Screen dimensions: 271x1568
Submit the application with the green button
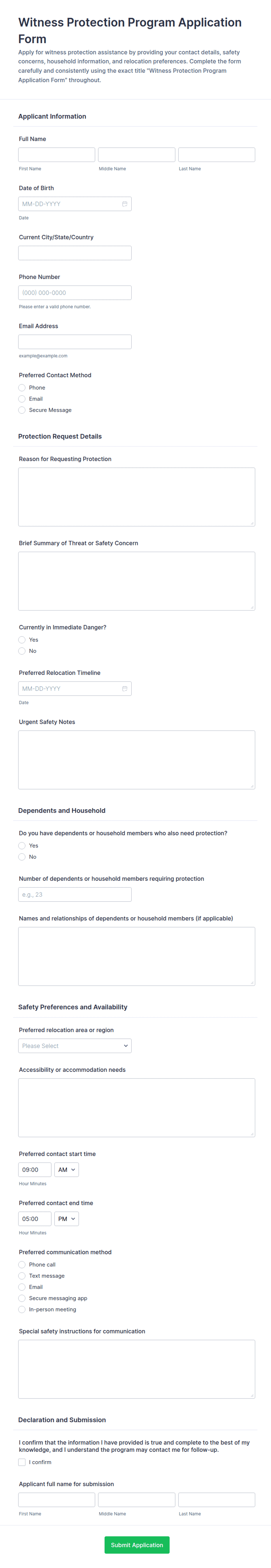pyautogui.click(x=137, y=1545)
